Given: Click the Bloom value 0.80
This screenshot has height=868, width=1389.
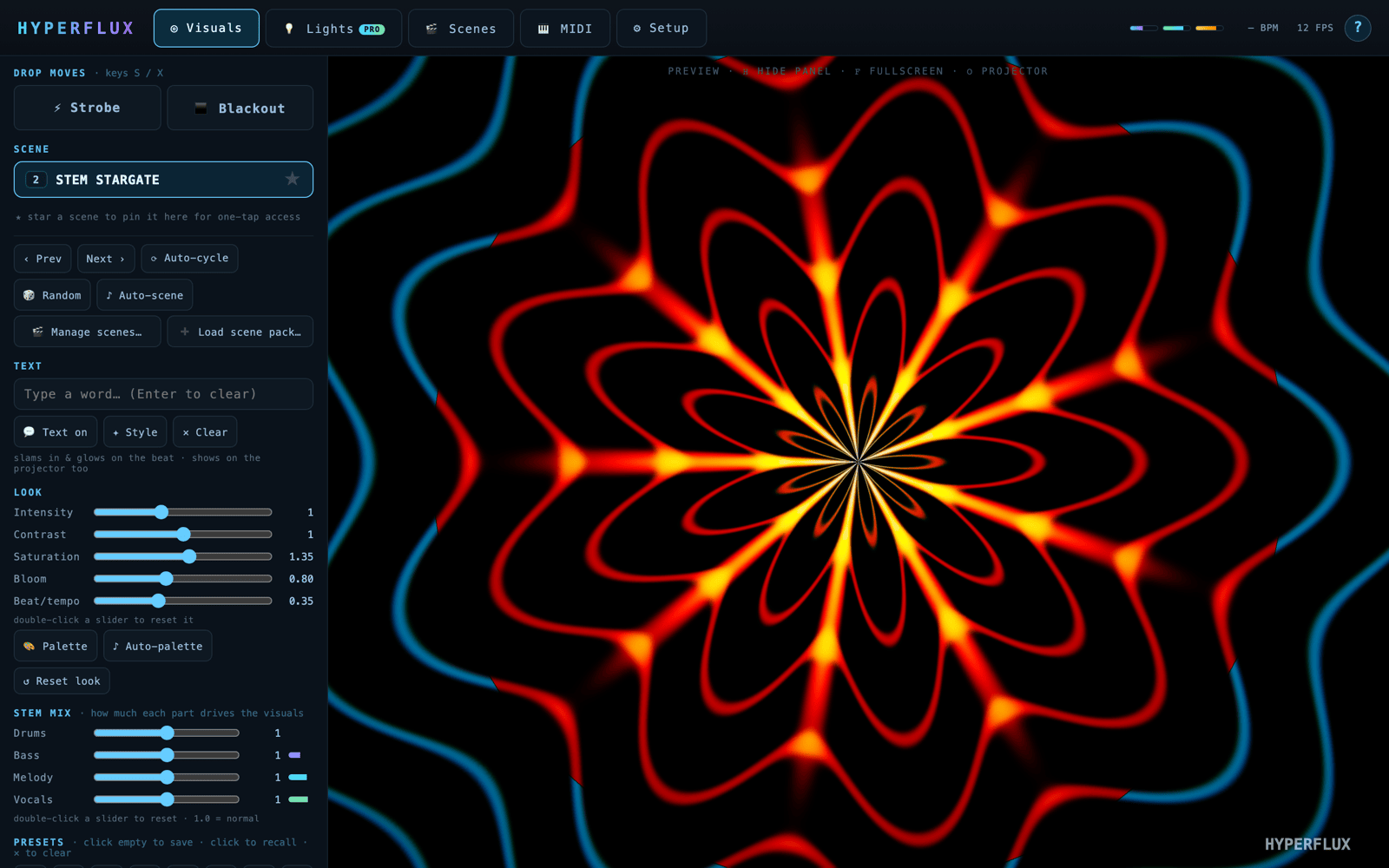Looking at the screenshot, I should [x=301, y=579].
